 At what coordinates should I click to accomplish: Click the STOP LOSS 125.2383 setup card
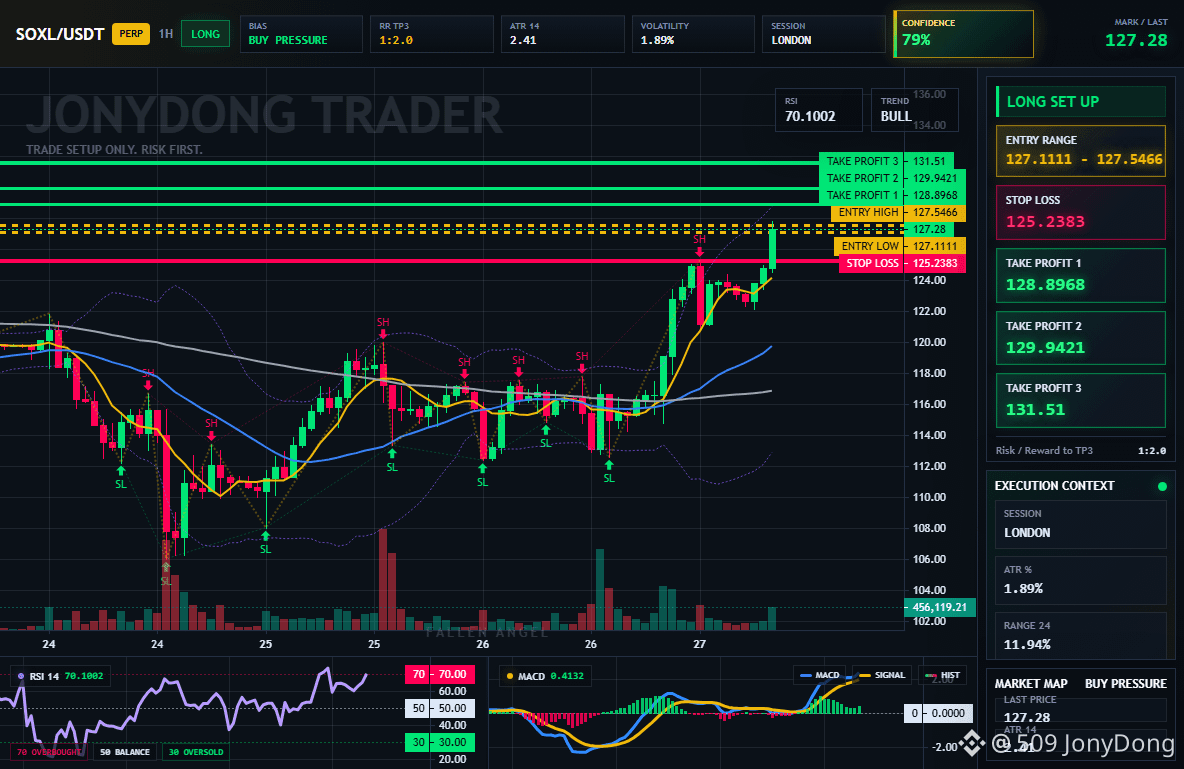[x=1081, y=212]
